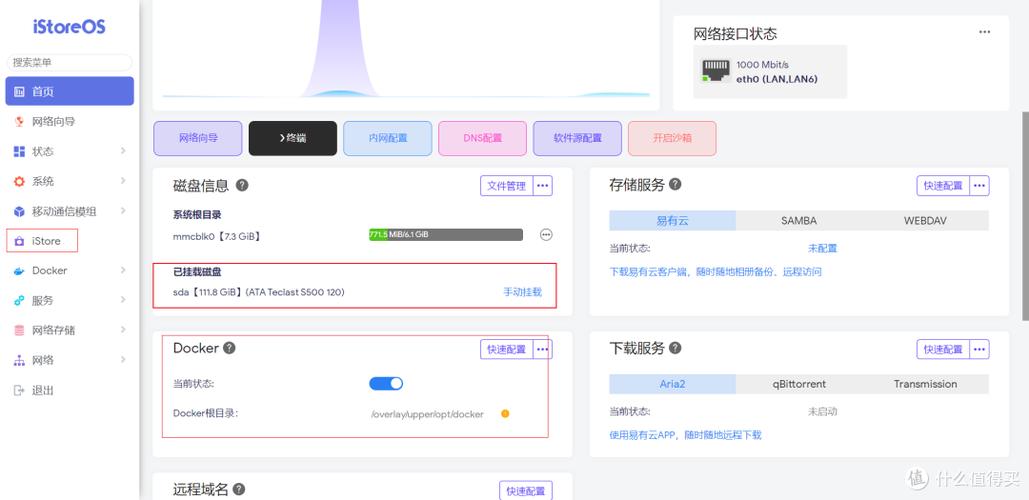Viewport: 1029px width, 500px height.
Task: Click the 未配置 status link
Action: click(x=822, y=248)
